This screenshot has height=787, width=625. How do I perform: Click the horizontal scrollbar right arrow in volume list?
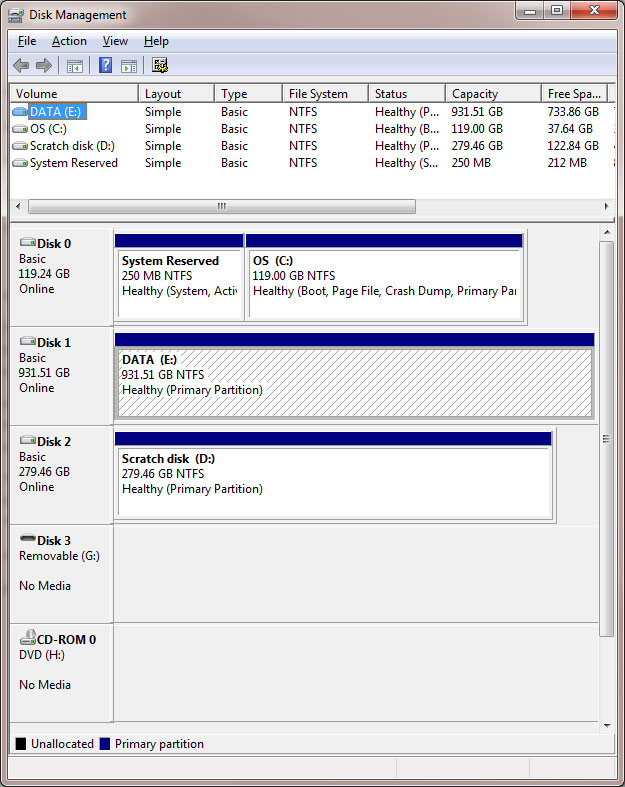point(606,206)
